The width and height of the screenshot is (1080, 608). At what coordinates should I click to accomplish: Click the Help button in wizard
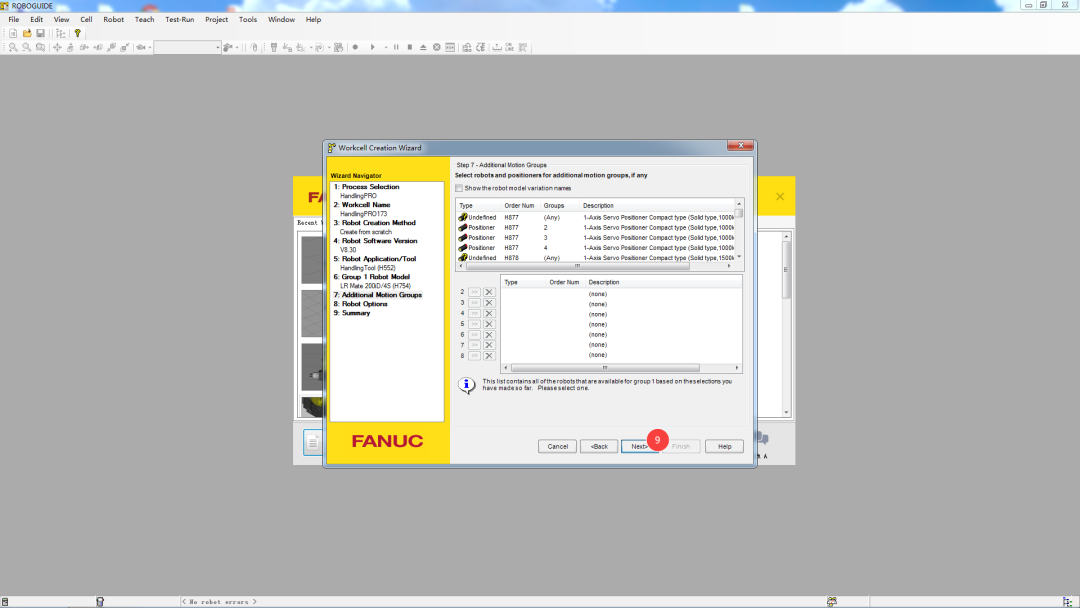tap(725, 446)
